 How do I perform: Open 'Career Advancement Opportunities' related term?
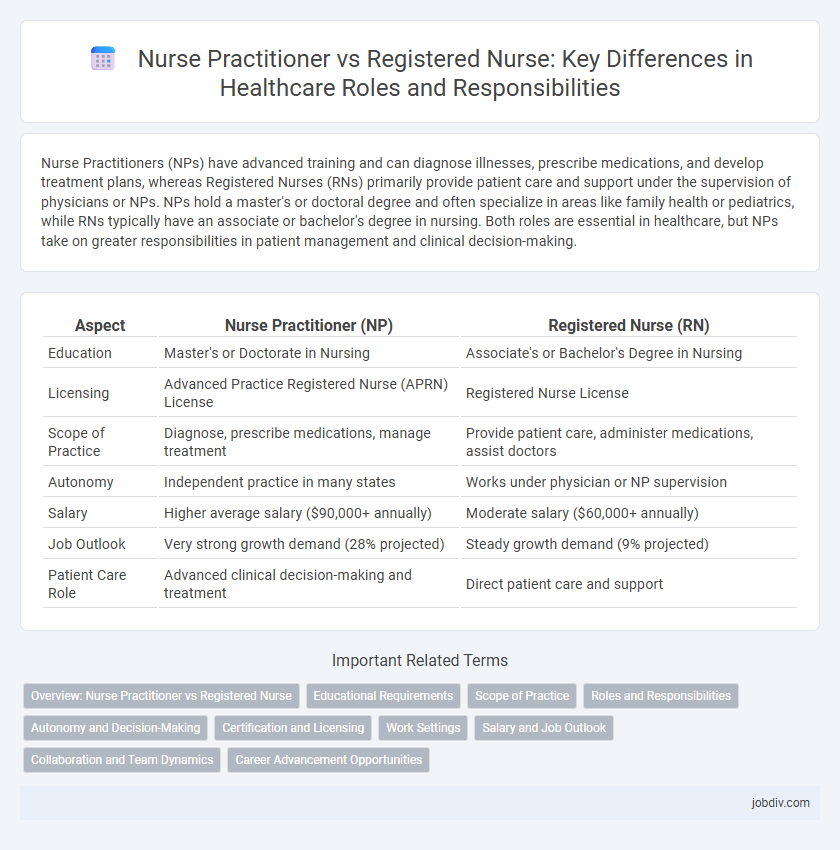click(328, 760)
